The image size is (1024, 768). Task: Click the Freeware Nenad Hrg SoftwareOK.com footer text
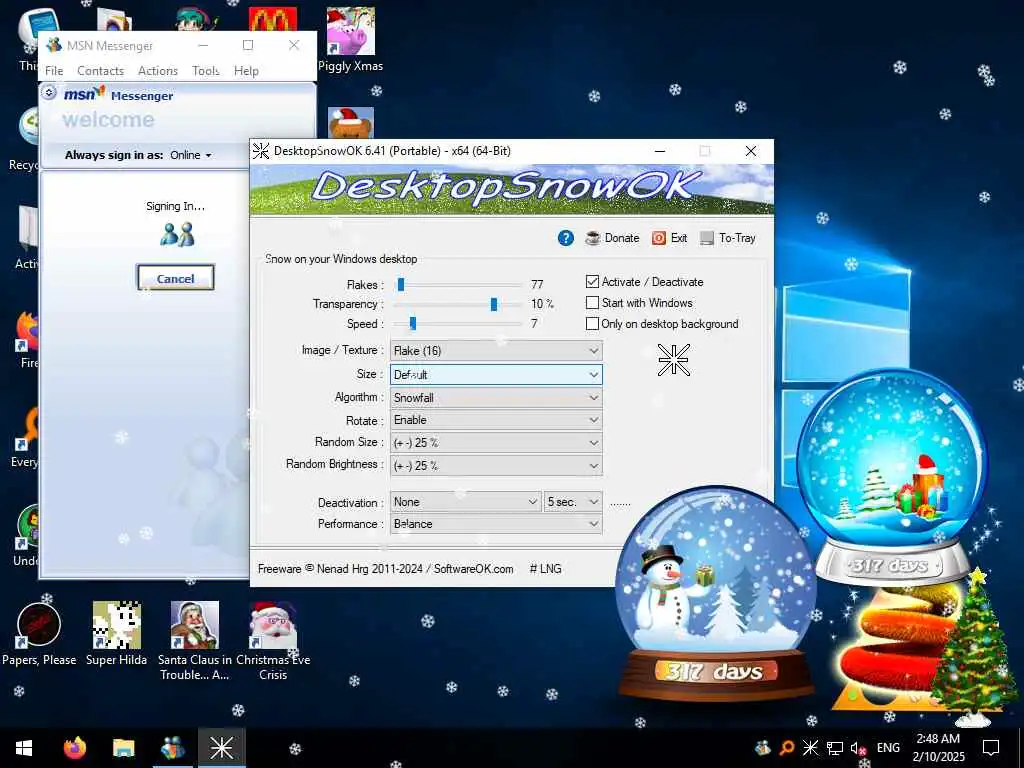point(385,569)
